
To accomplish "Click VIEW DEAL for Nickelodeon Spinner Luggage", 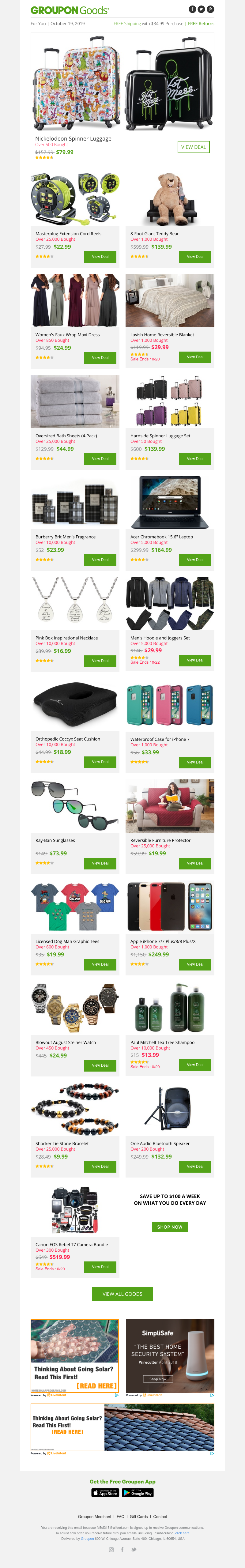I will click(194, 147).
